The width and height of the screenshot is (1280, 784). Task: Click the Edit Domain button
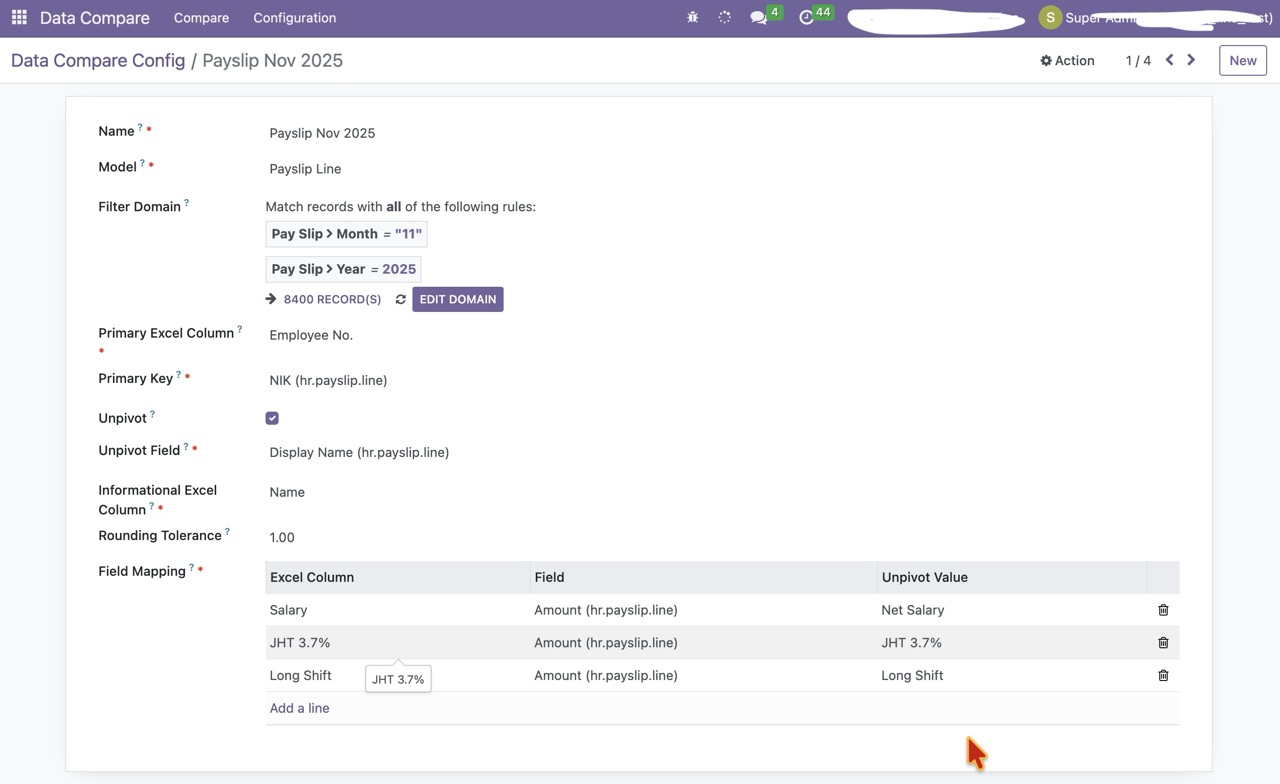tap(457, 299)
